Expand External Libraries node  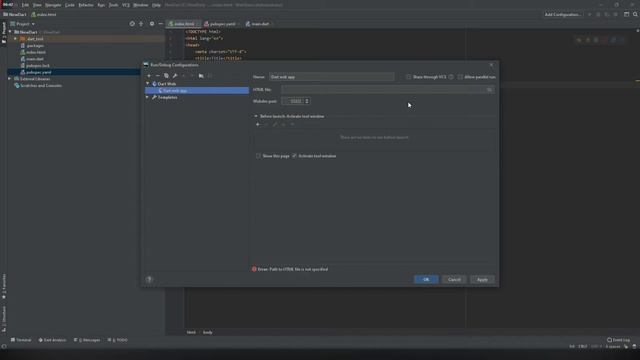[10, 79]
